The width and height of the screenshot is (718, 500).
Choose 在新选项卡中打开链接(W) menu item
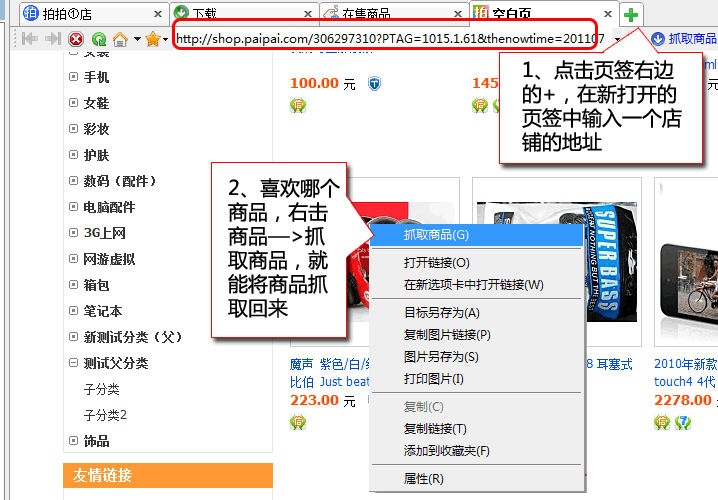coord(477,285)
